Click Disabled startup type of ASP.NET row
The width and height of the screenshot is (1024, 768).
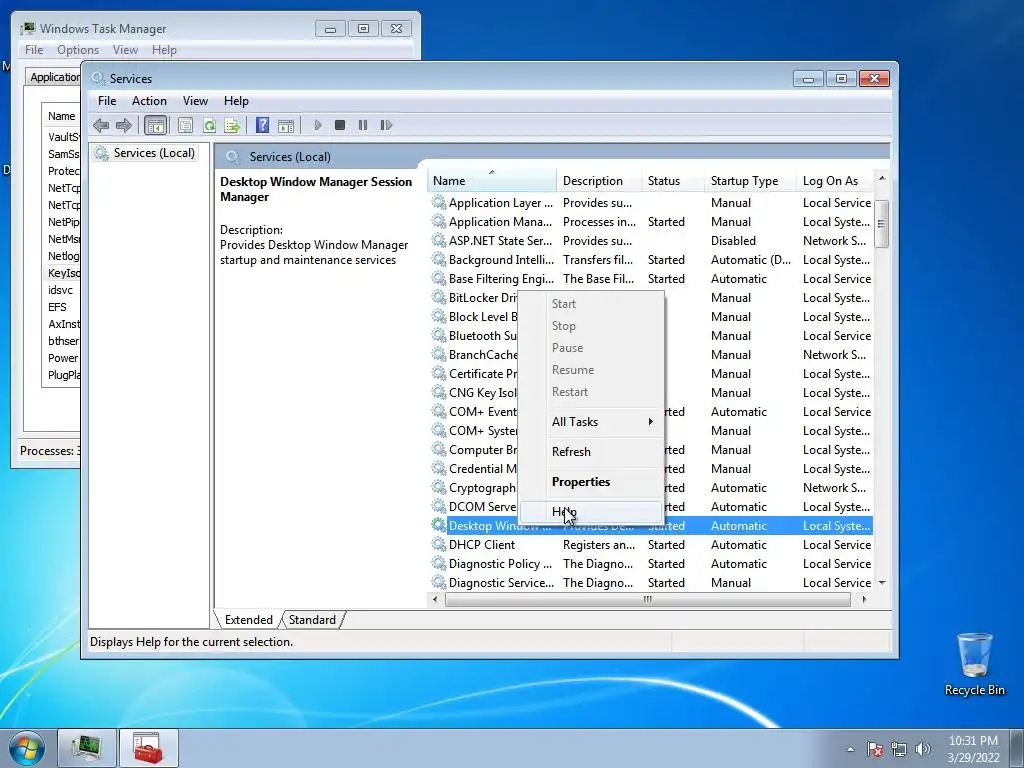(x=733, y=240)
